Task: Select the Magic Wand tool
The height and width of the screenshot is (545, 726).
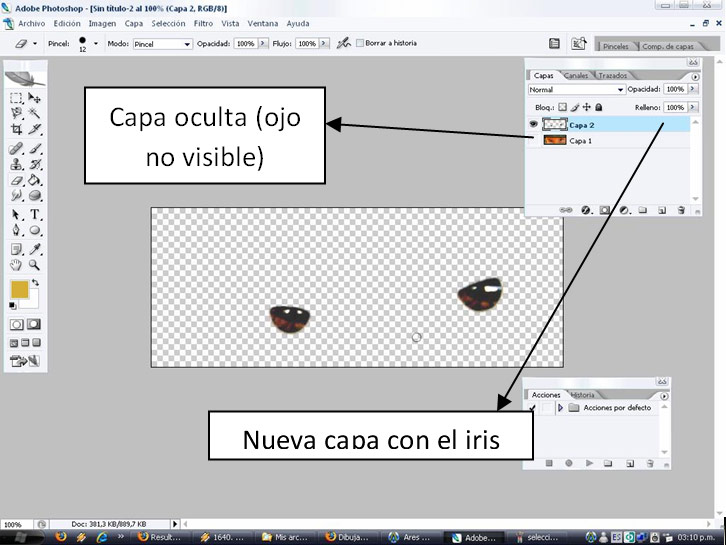Action: click(x=34, y=113)
